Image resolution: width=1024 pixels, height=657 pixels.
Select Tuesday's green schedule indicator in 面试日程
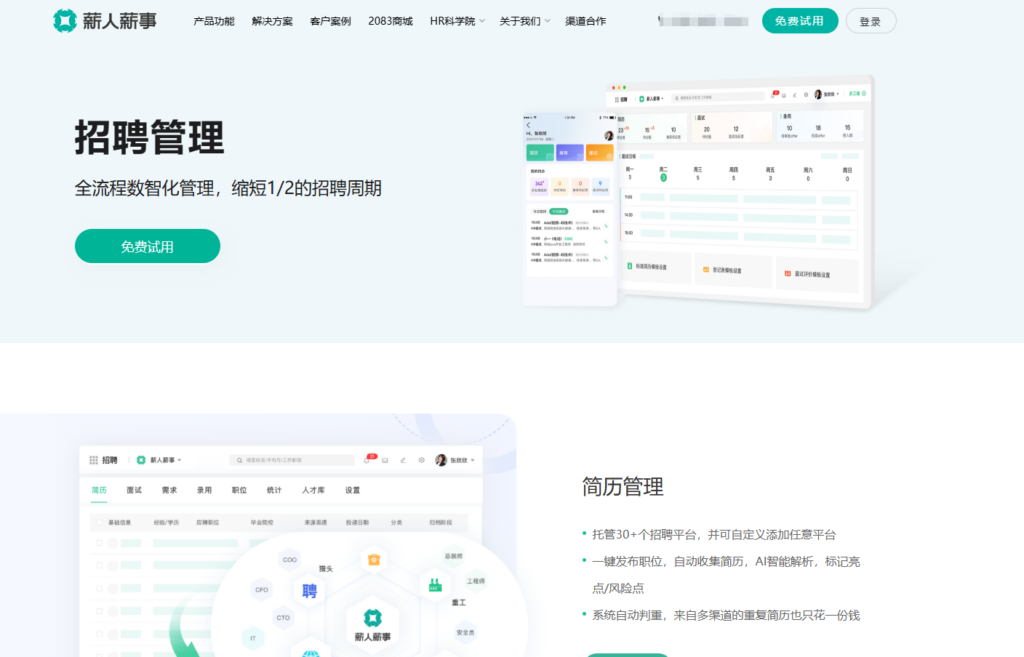663,177
